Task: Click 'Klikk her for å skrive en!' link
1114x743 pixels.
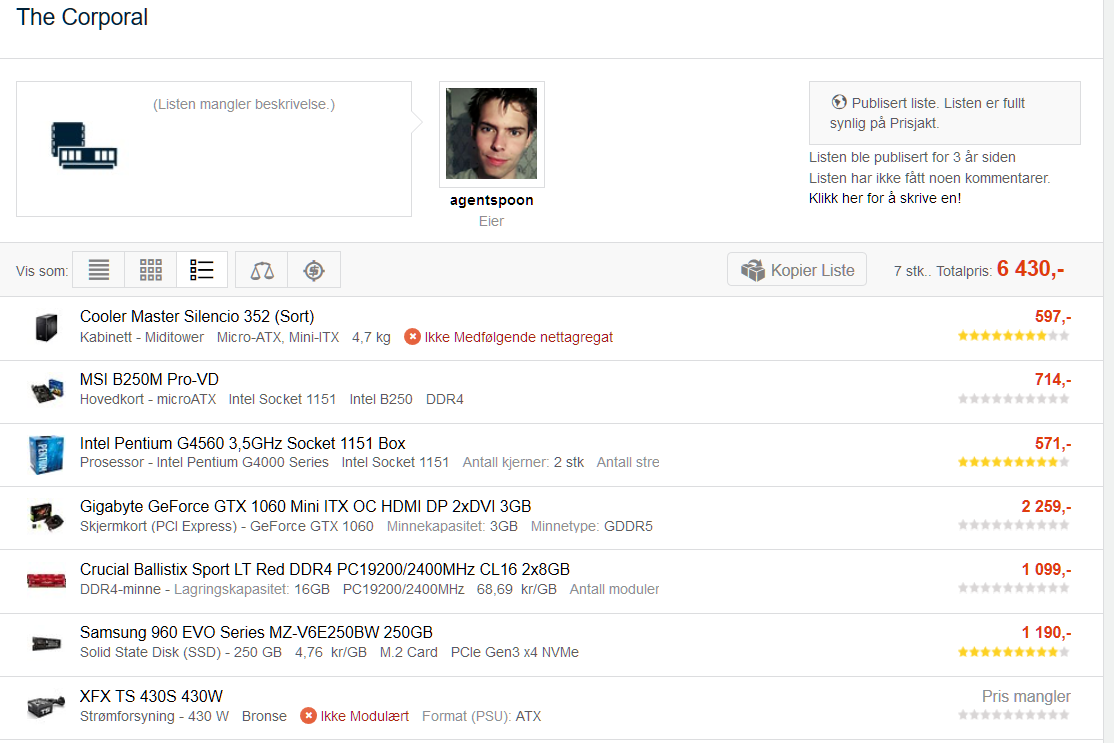Action: (885, 198)
